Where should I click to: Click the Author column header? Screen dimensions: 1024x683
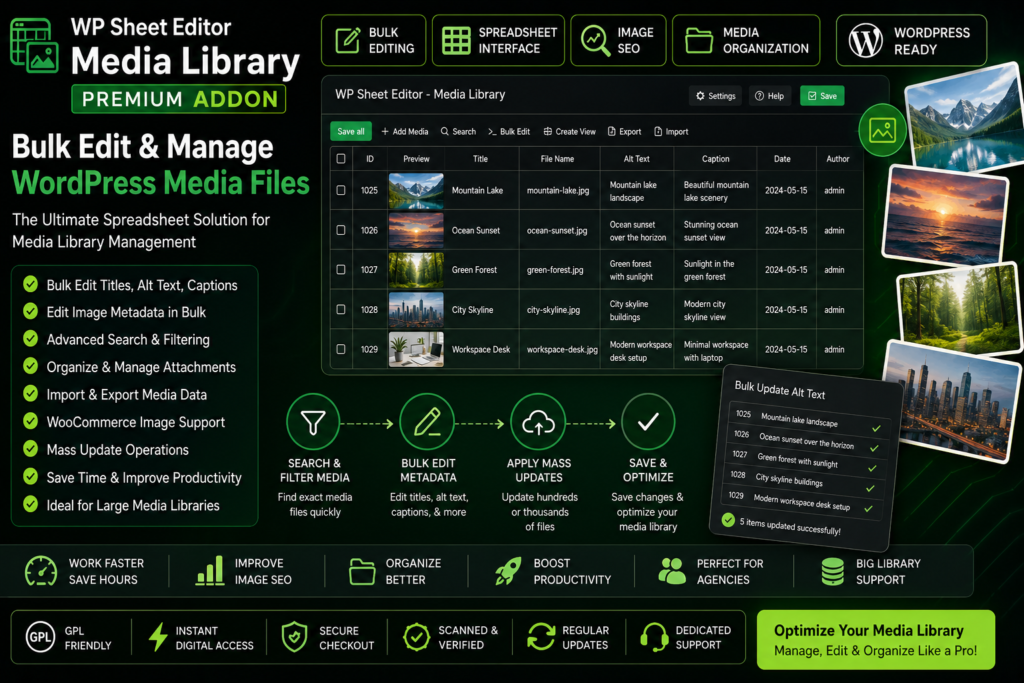837,159
